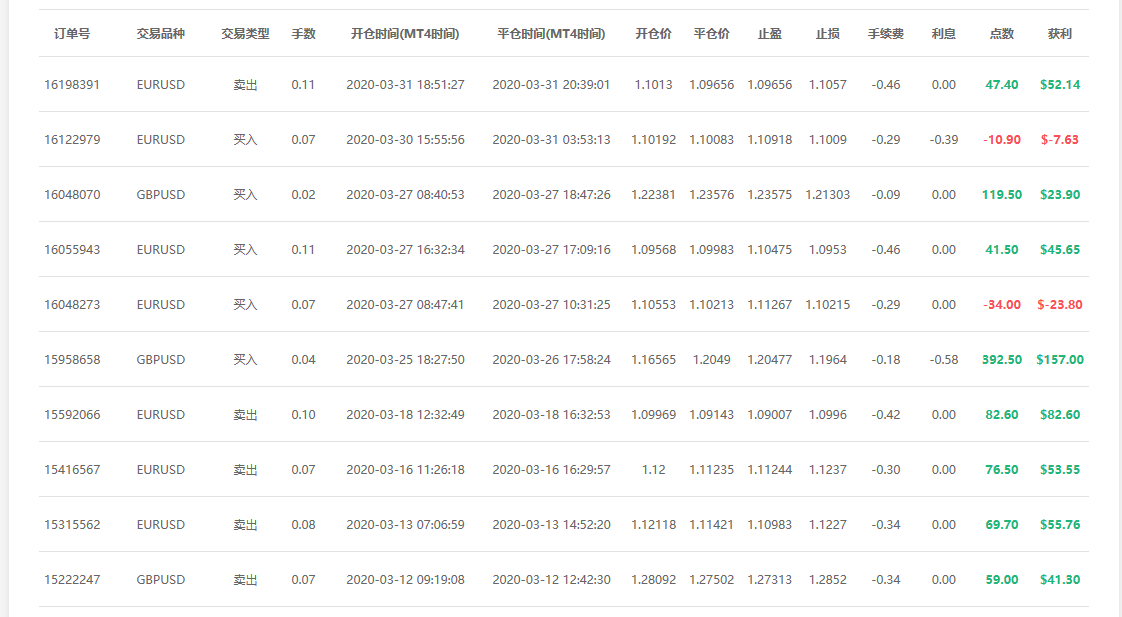Screen dimensions: 1122x617
Task: Select order number 15416567
Action: tap(72, 470)
